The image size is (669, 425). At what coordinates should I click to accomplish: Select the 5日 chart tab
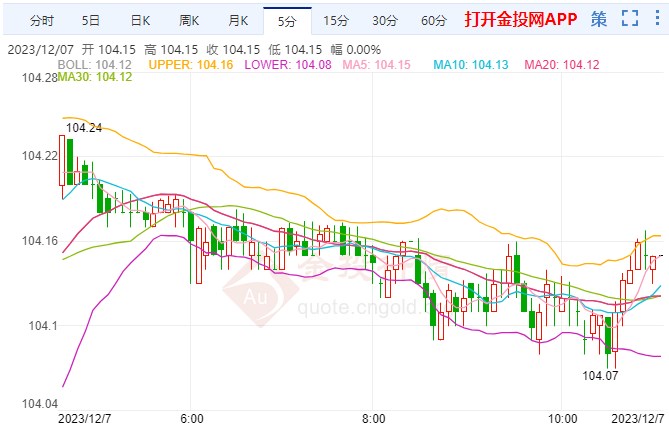pos(91,20)
